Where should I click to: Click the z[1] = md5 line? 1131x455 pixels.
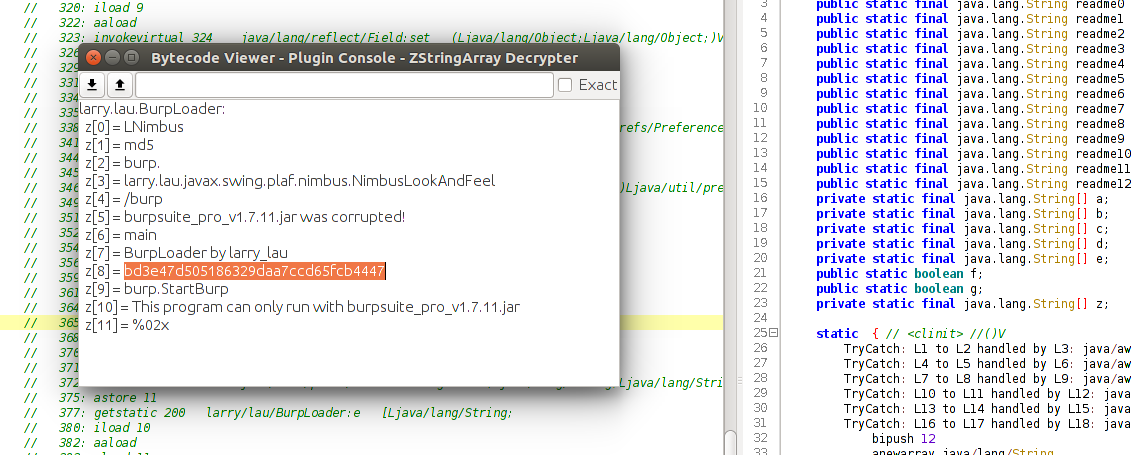tap(119, 145)
